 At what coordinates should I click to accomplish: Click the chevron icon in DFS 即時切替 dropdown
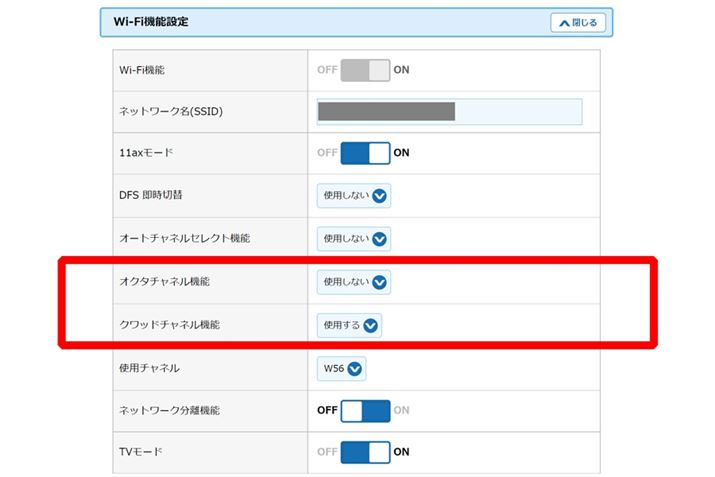point(379,196)
